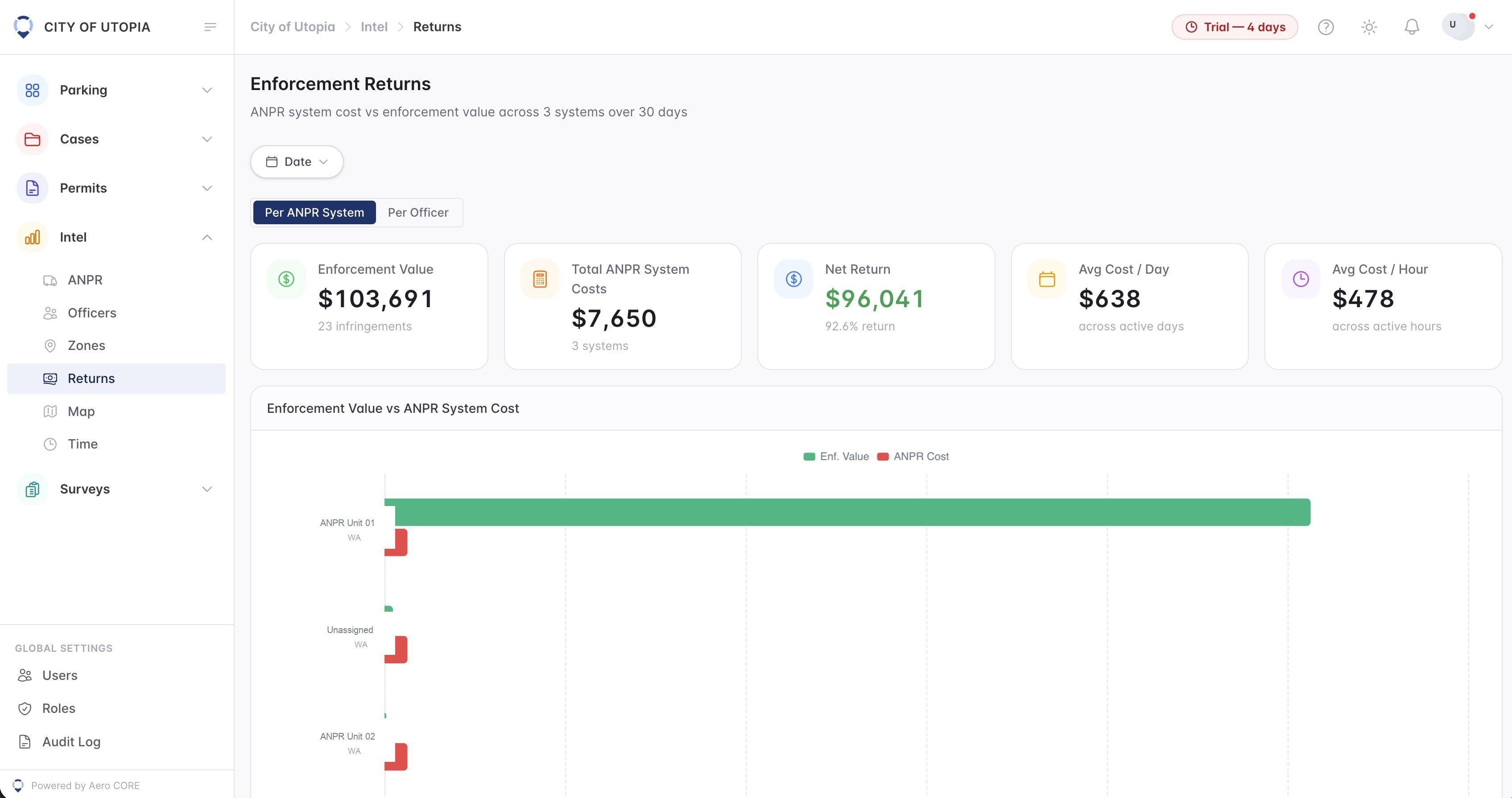Click the ANPR Unit 01 green bar
The width and height of the screenshot is (1512, 798).
[847, 512]
